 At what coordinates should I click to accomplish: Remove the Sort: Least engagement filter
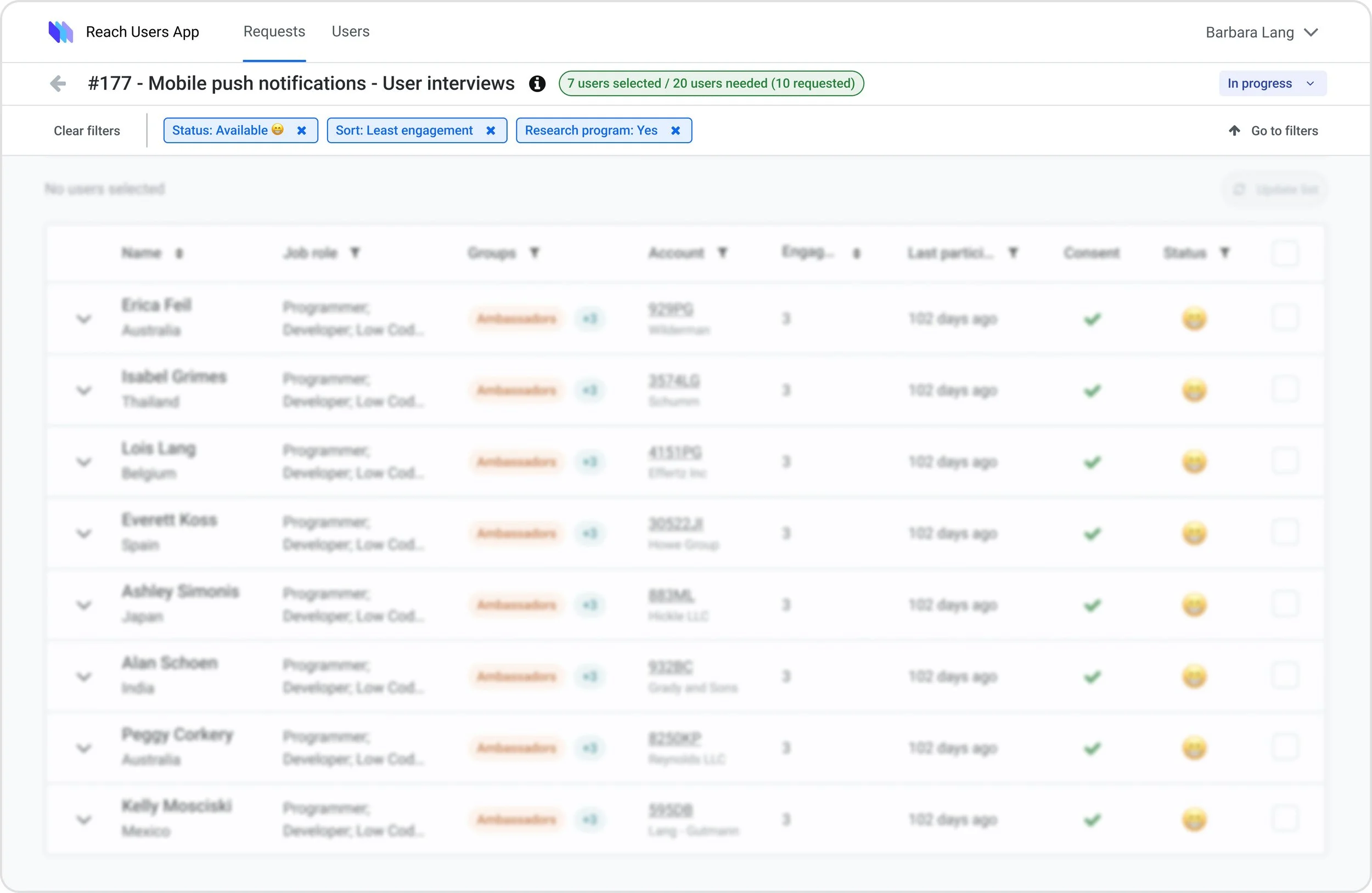tap(491, 131)
